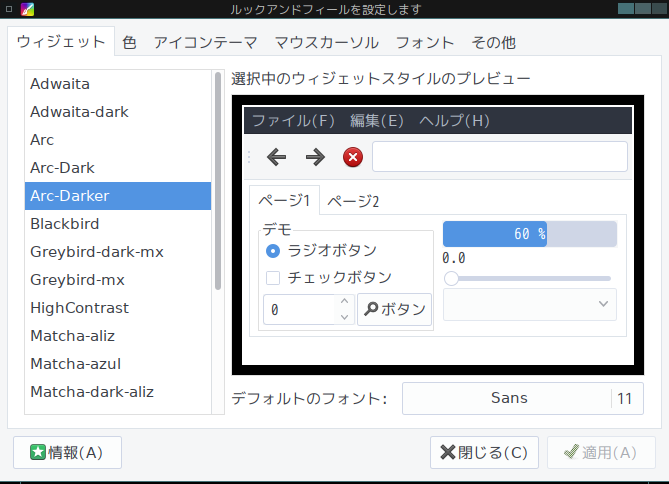Select ページ2 tab in preview

(x=353, y=201)
